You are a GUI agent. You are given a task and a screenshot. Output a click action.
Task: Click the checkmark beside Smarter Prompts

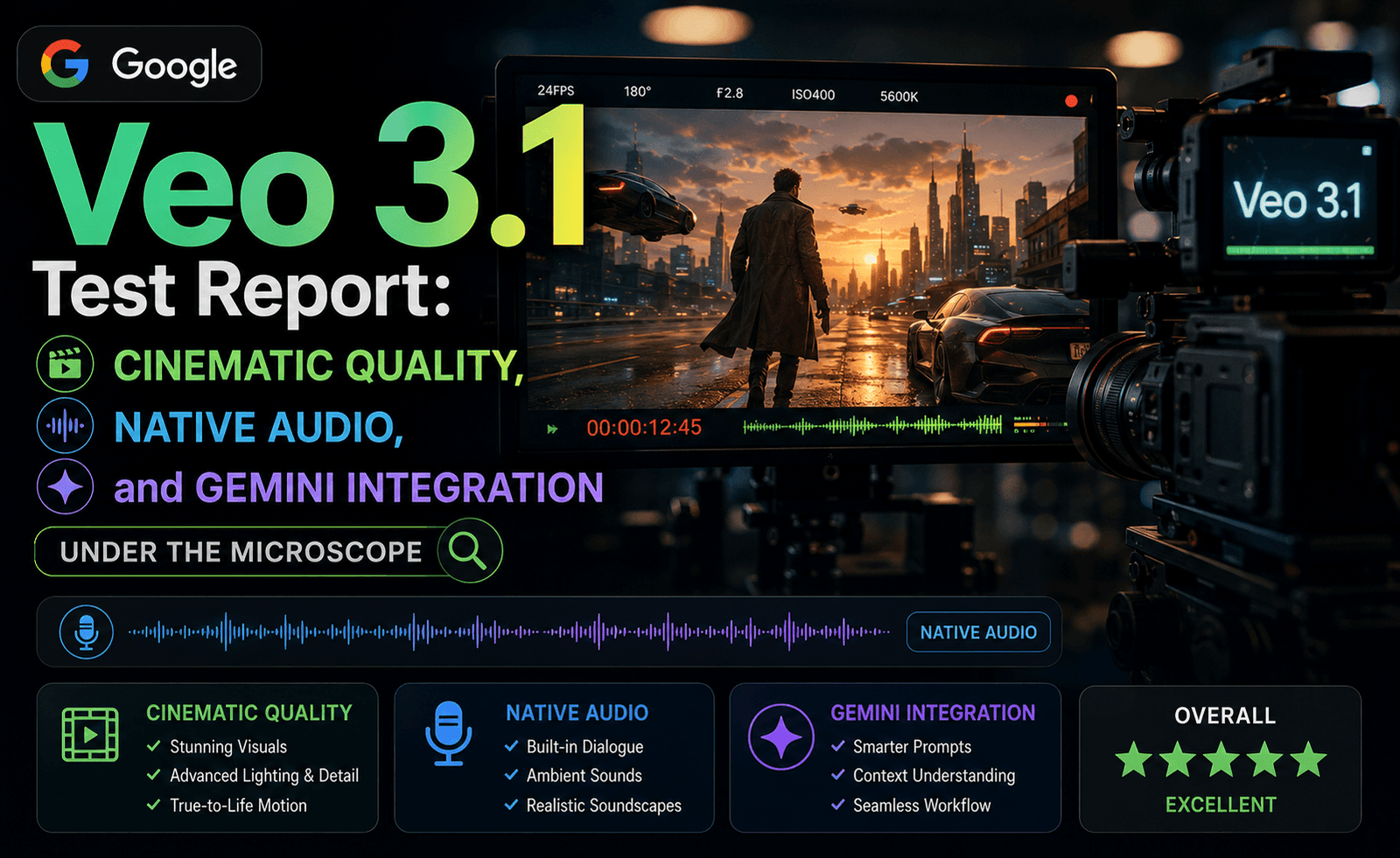pyautogui.click(x=838, y=746)
